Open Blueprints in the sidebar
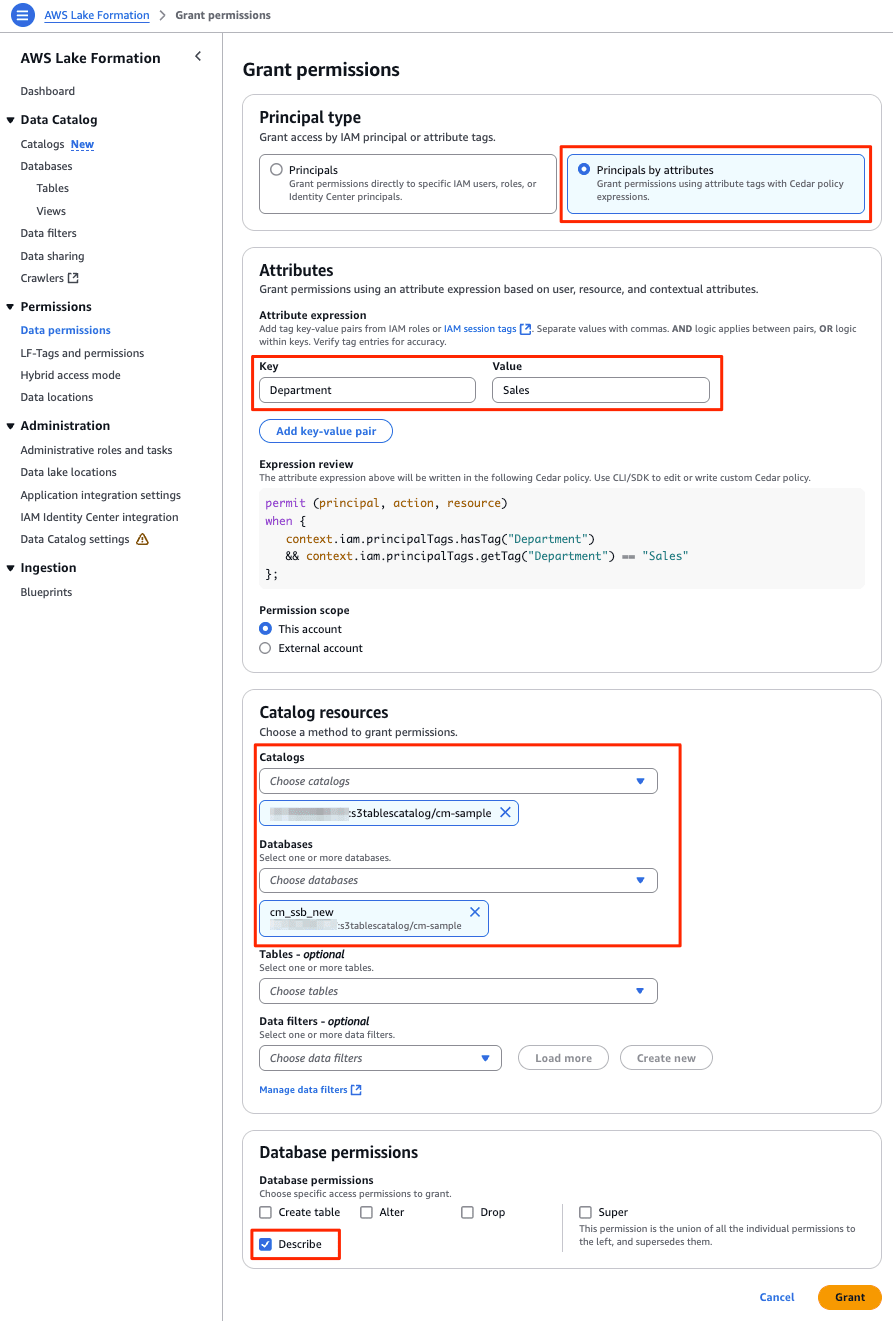 click(46, 592)
